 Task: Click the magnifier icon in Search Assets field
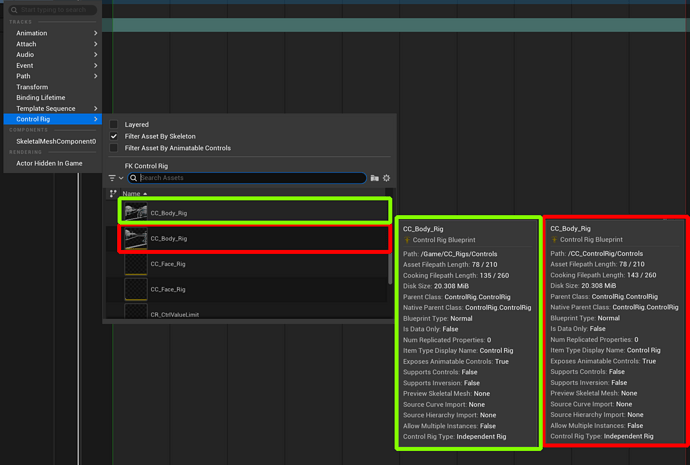[x=133, y=178]
